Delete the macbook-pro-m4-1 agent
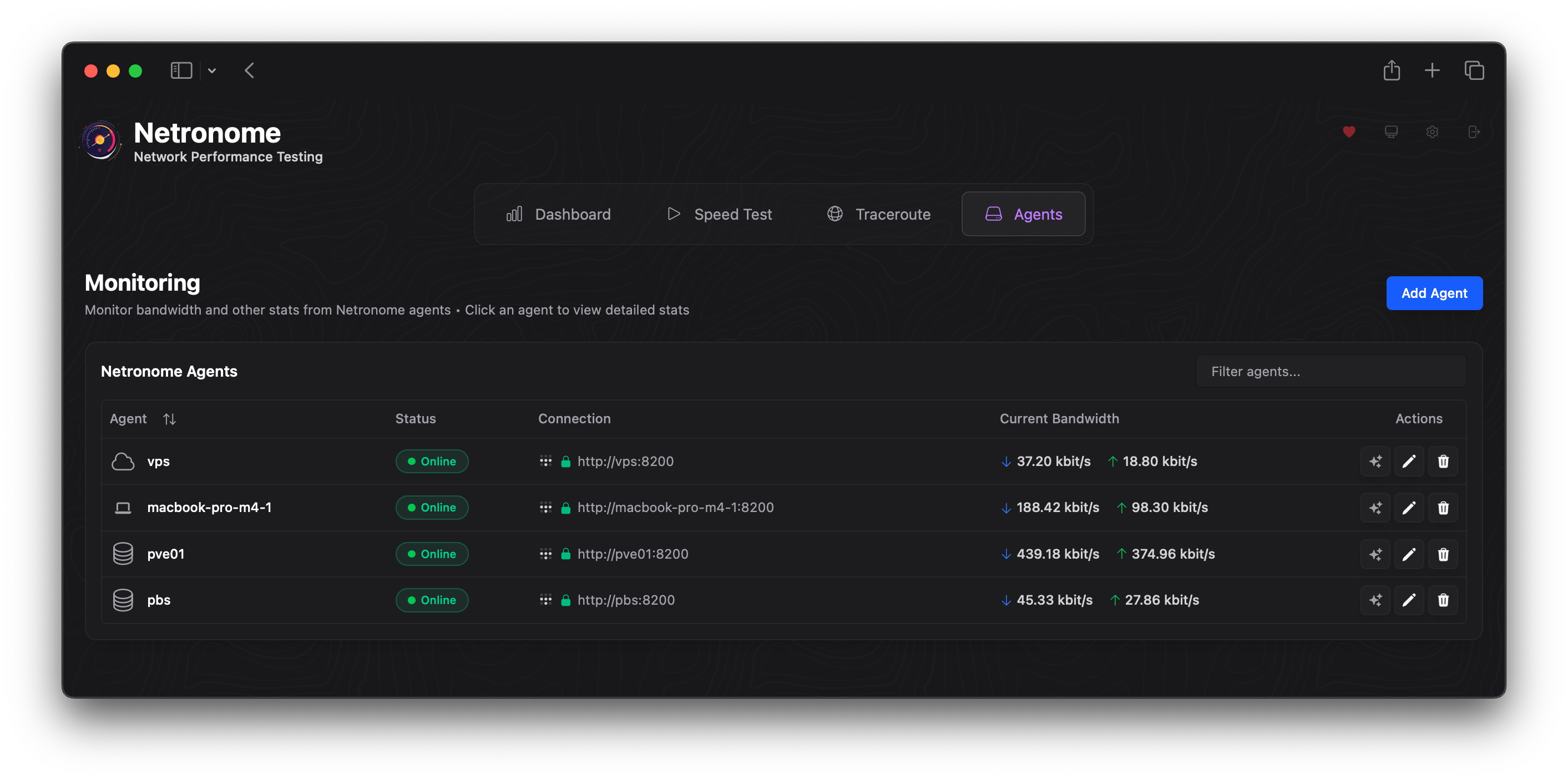Image resolution: width=1568 pixels, height=780 pixels. click(1443, 508)
